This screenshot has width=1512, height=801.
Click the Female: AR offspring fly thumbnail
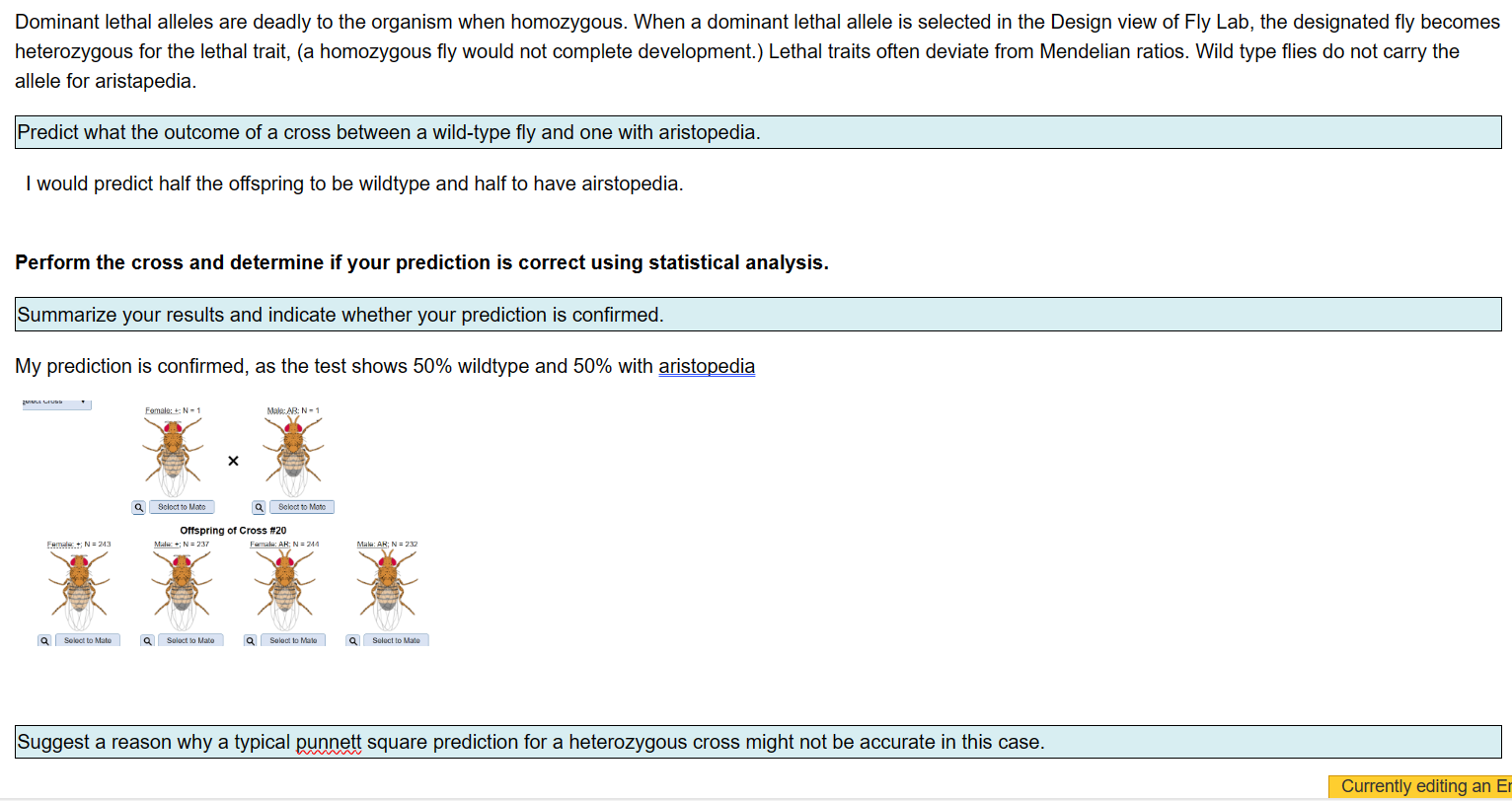coord(283,587)
